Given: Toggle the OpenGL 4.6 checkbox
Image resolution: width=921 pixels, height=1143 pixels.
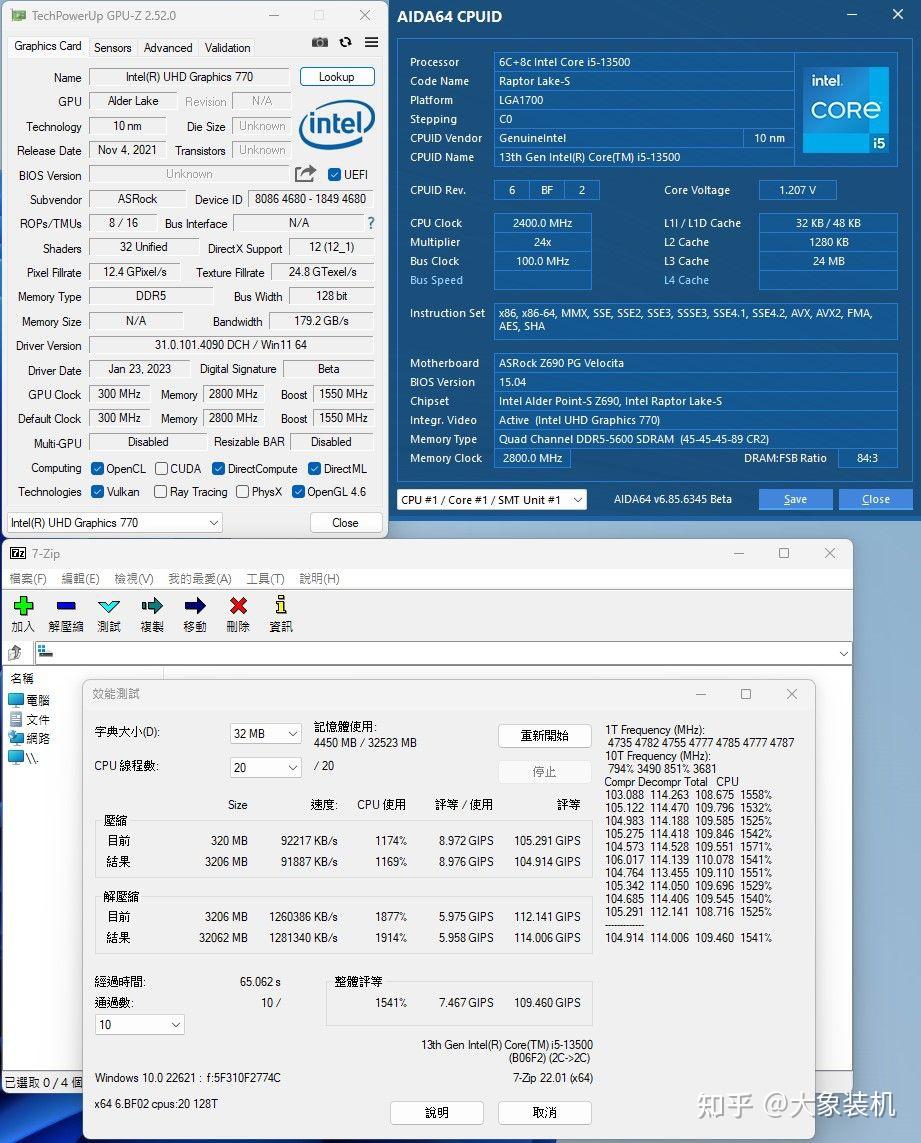Looking at the screenshot, I should [x=298, y=491].
